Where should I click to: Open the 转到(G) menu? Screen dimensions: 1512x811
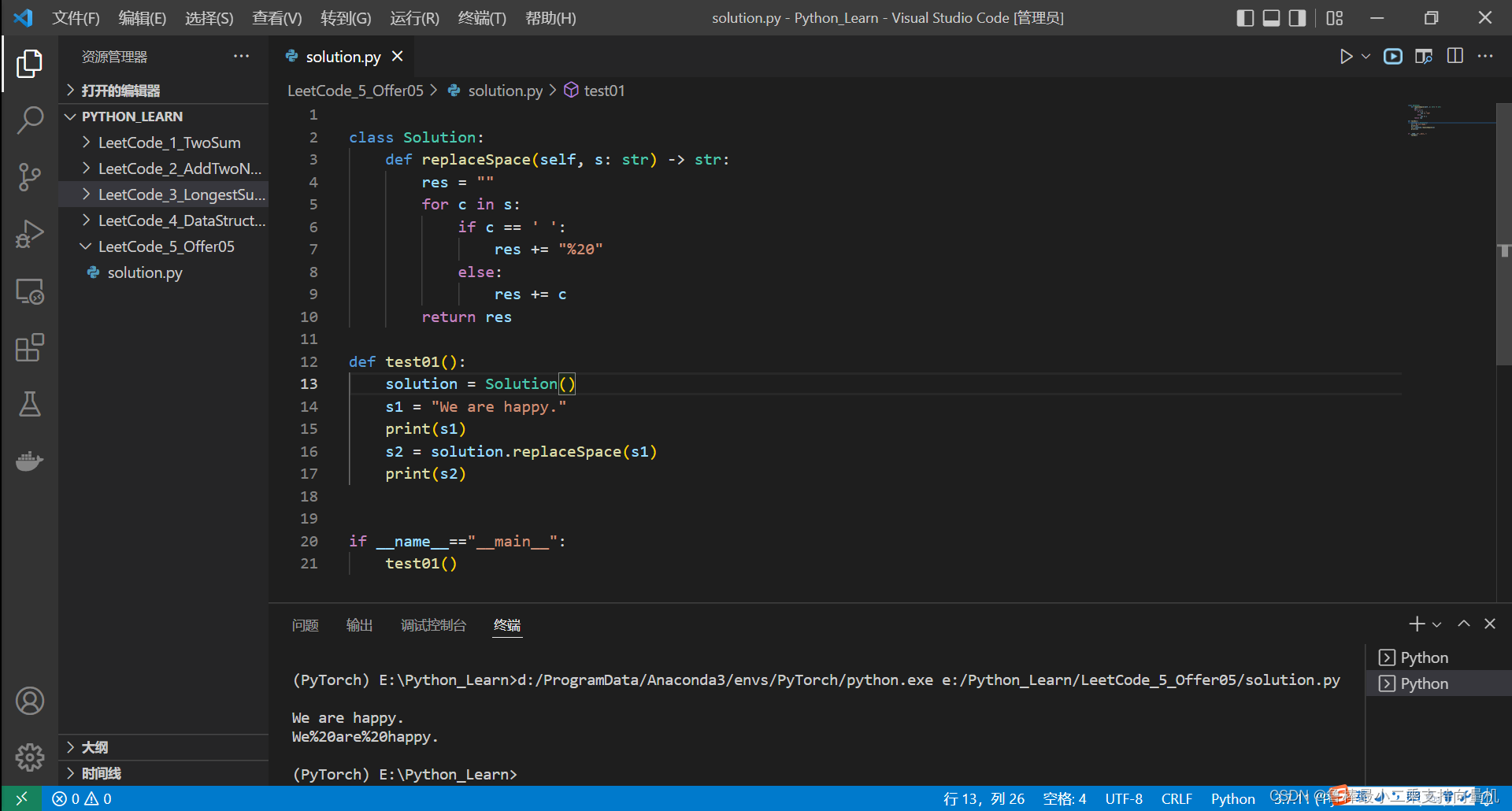pyautogui.click(x=346, y=18)
